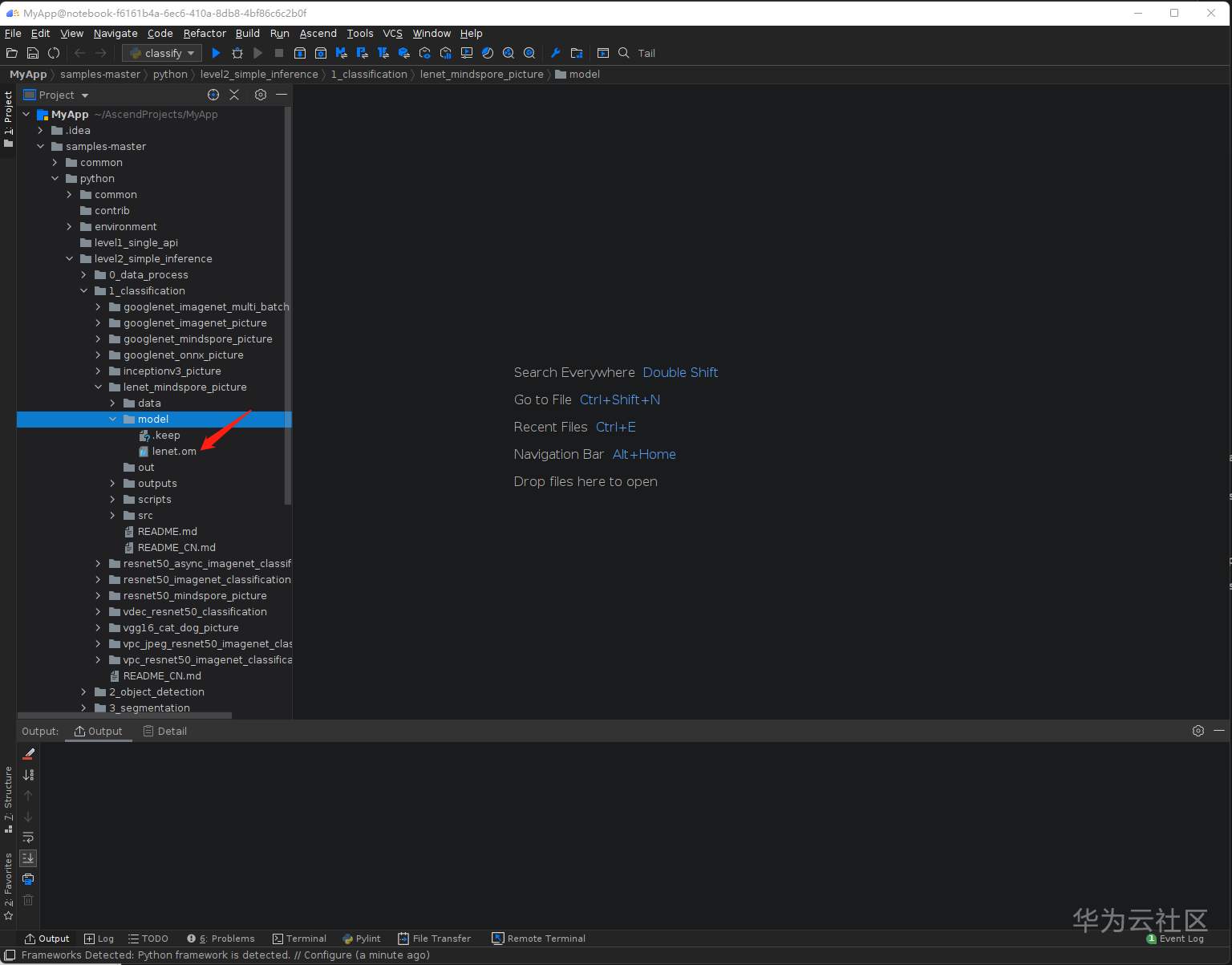Screen dimensions: 1232x965
Task: Click the blue wrench settings icon
Action: tap(555, 53)
